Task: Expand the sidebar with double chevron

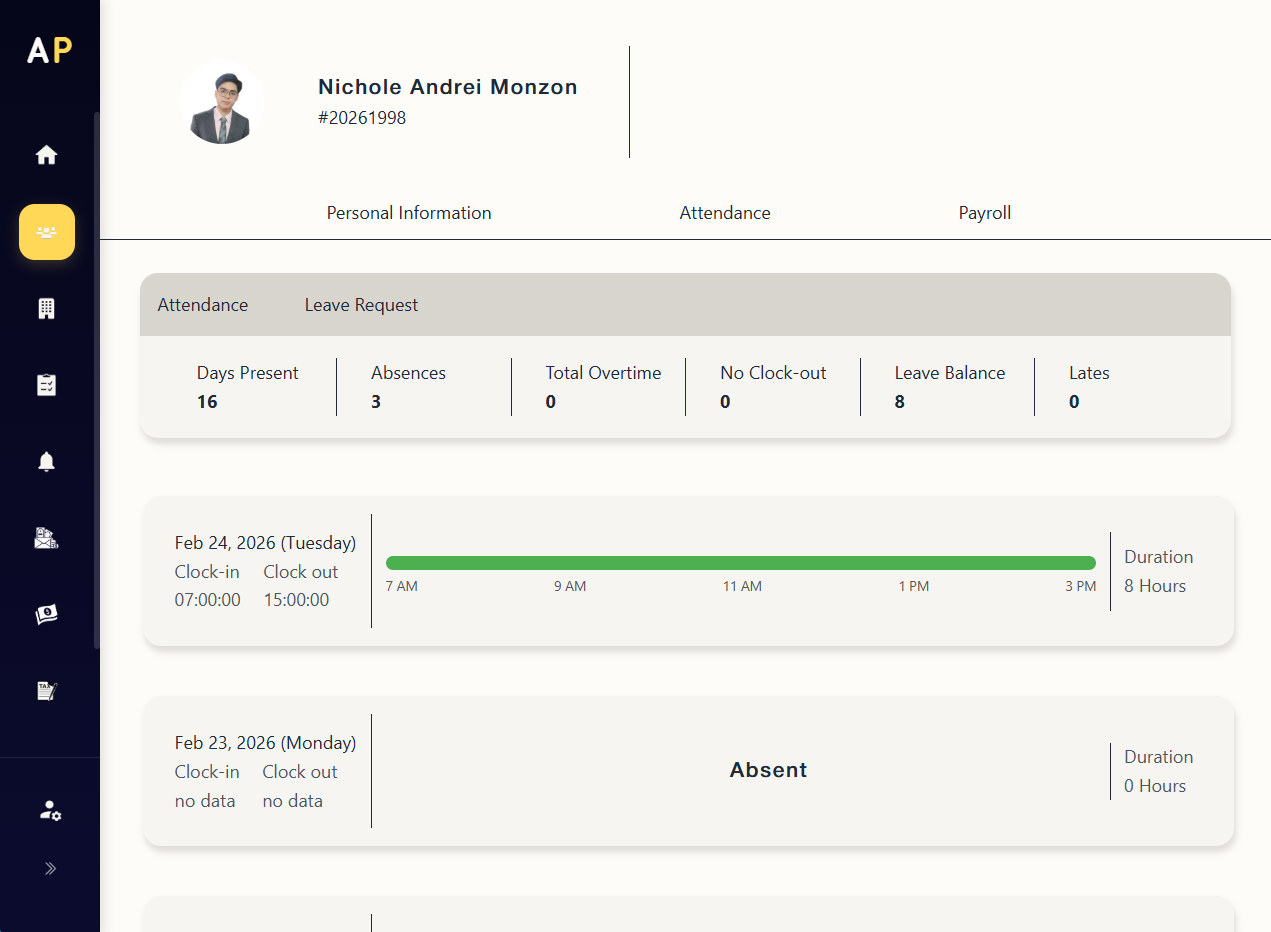Action: click(50, 868)
